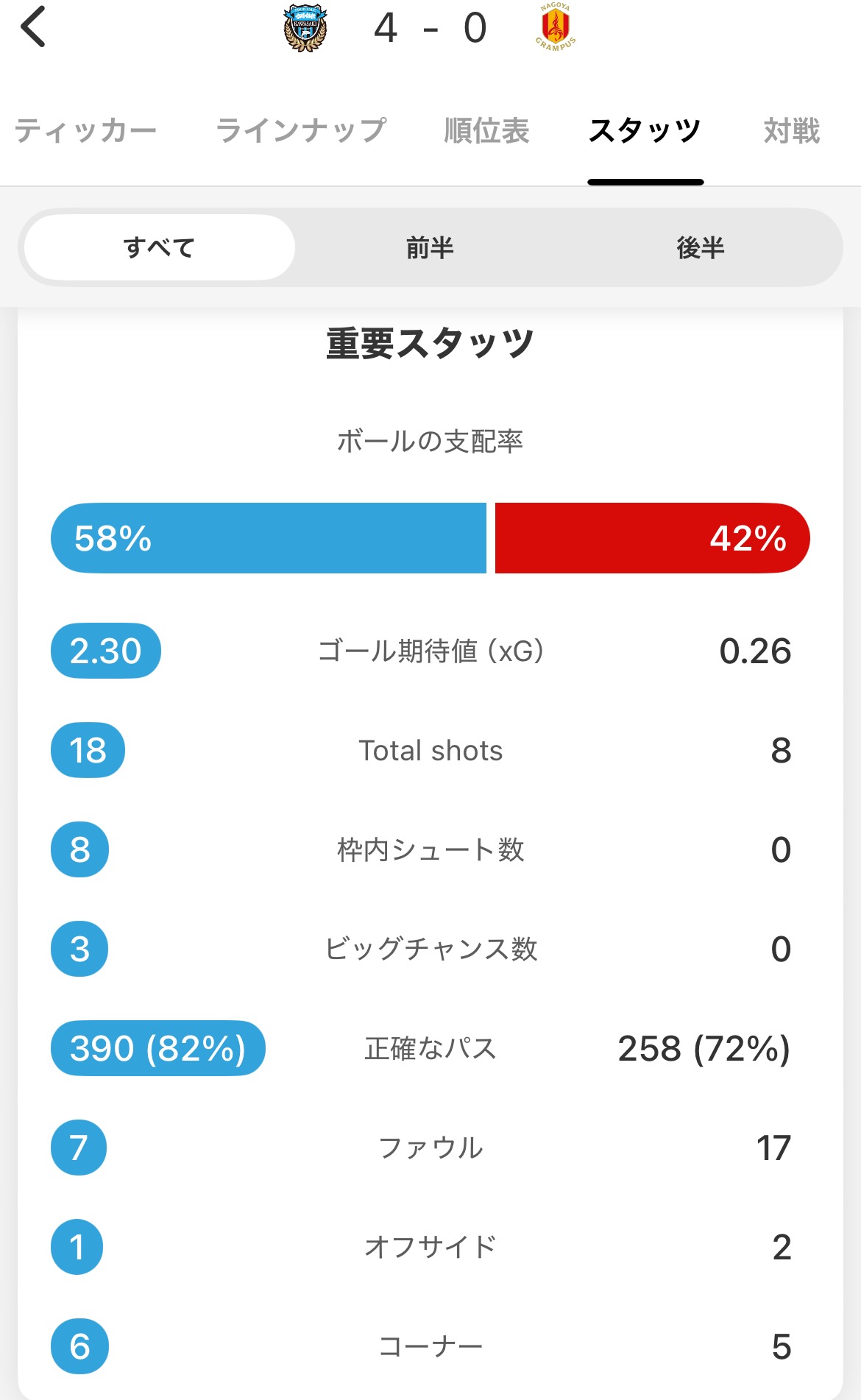Select the スタッツ tab
Image resolution: width=861 pixels, height=1400 pixels.
645,131
